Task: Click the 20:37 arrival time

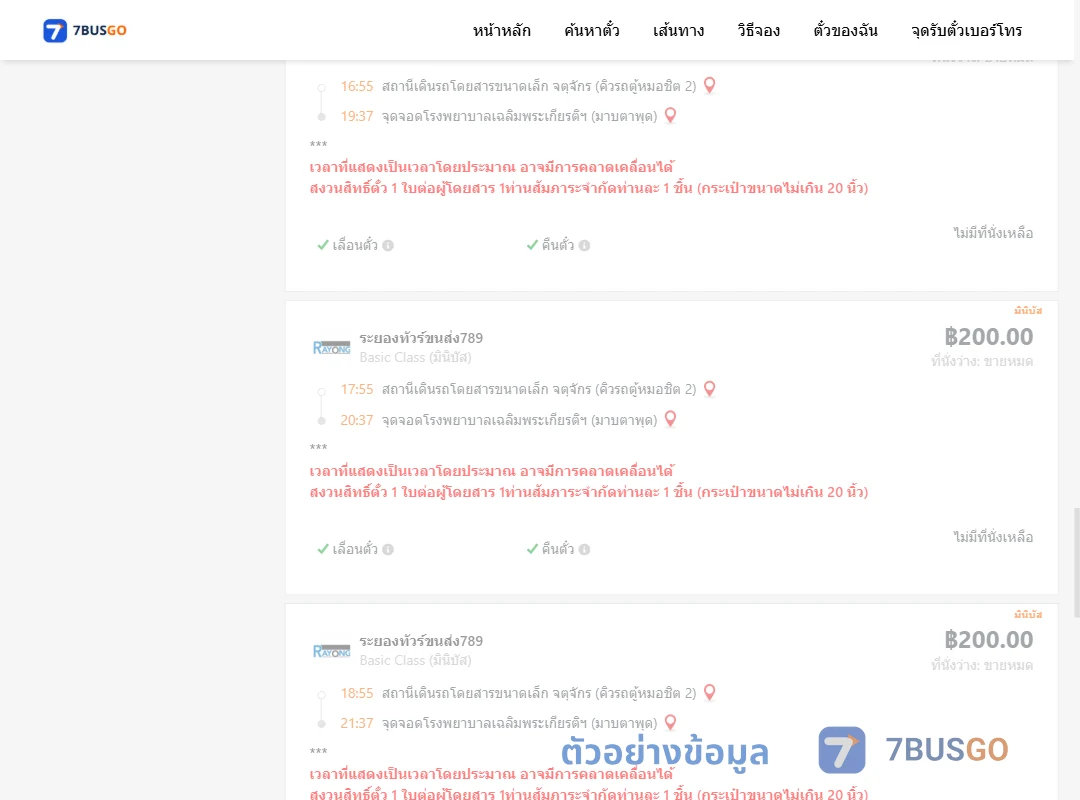Action: [357, 420]
